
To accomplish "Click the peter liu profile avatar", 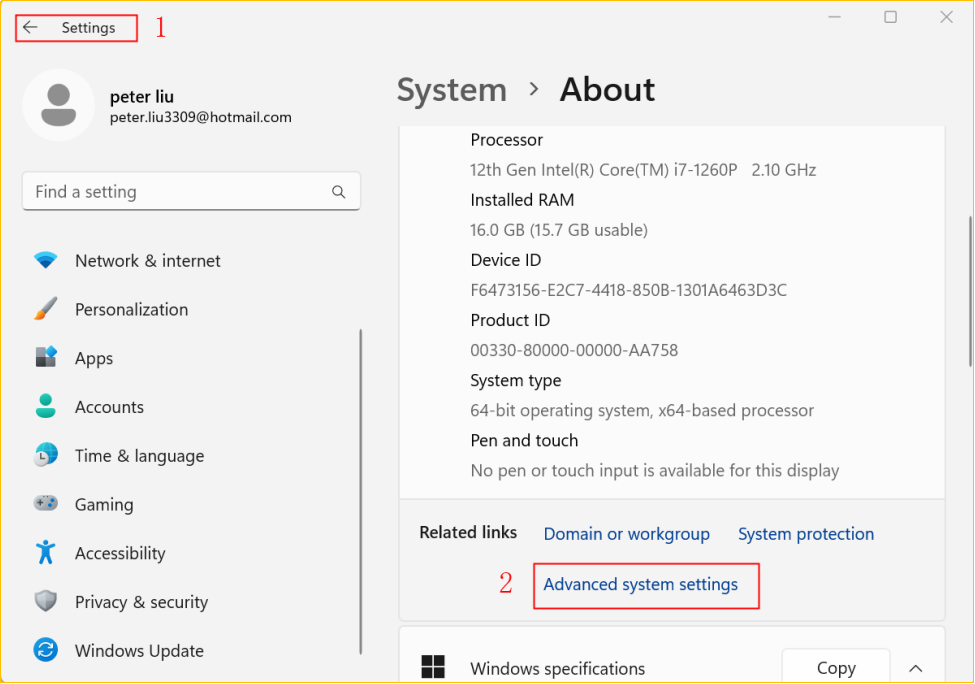I will (x=58, y=105).
